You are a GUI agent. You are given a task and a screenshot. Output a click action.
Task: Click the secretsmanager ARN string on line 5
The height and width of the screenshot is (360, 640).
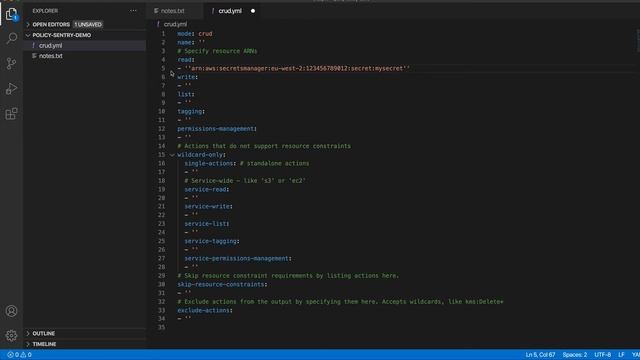pyautogui.click(x=297, y=68)
